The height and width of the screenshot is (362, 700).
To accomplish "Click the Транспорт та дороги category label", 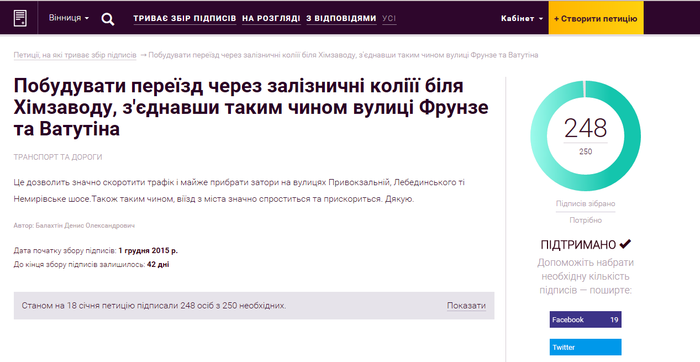I will click(x=58, y=157).
